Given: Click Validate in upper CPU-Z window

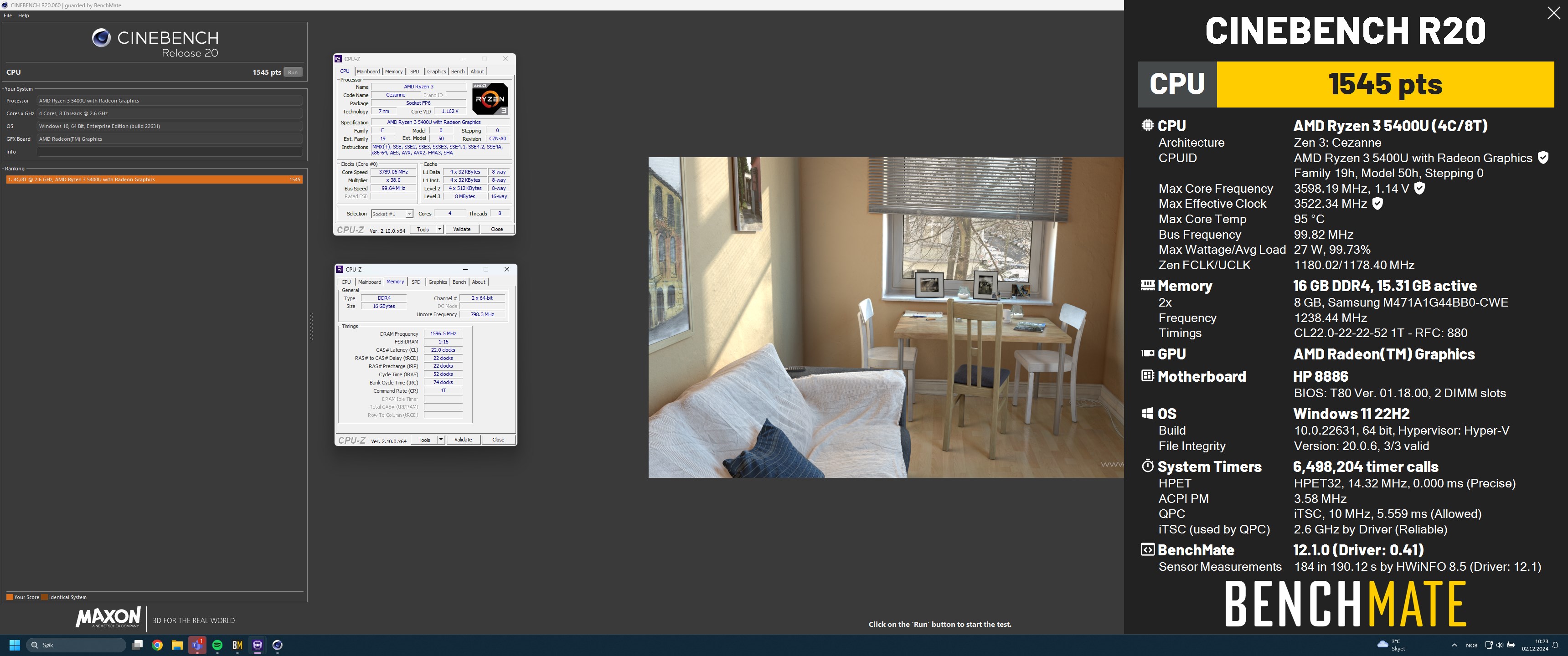Looking at the screenshot, I should pos(462,230).
